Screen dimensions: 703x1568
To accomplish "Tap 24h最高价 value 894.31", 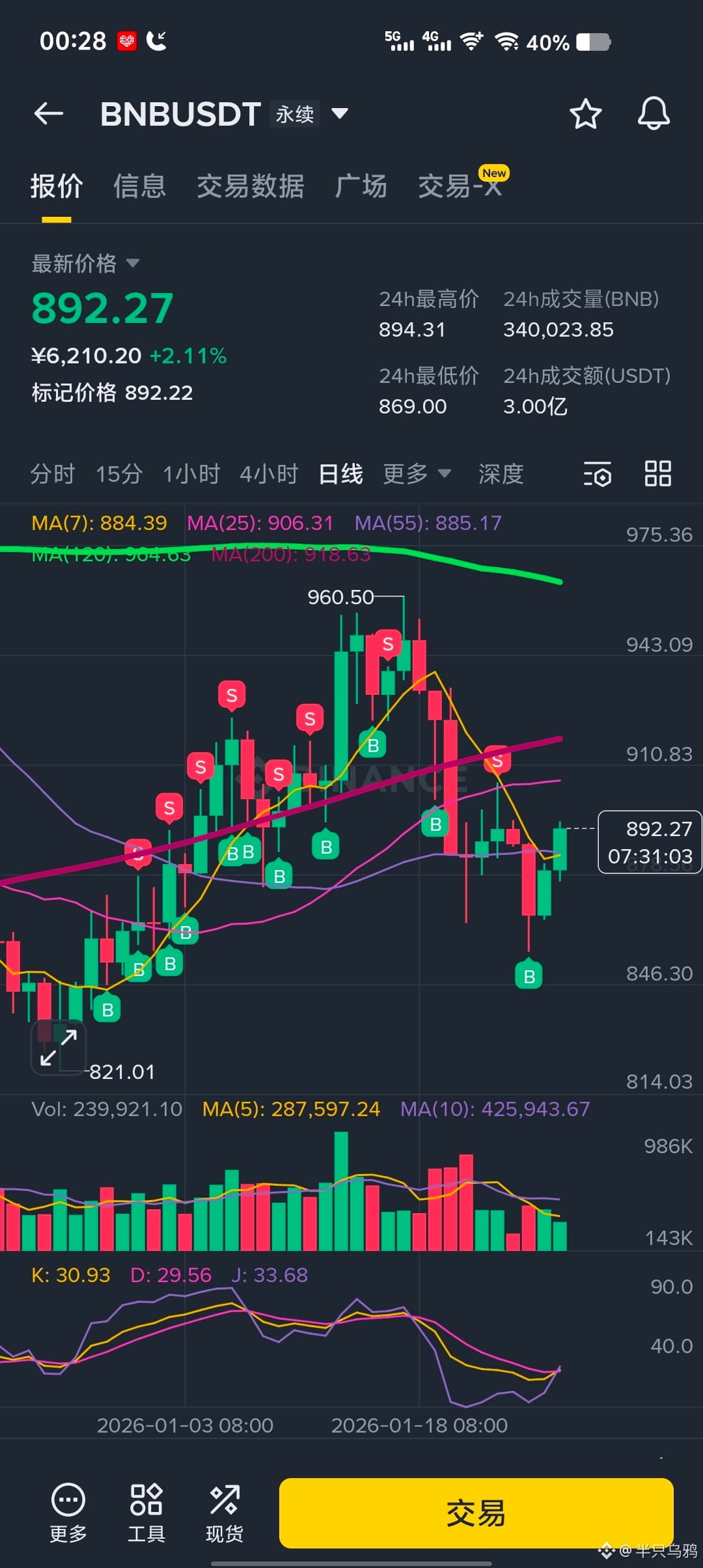I will tap(412, 330).
